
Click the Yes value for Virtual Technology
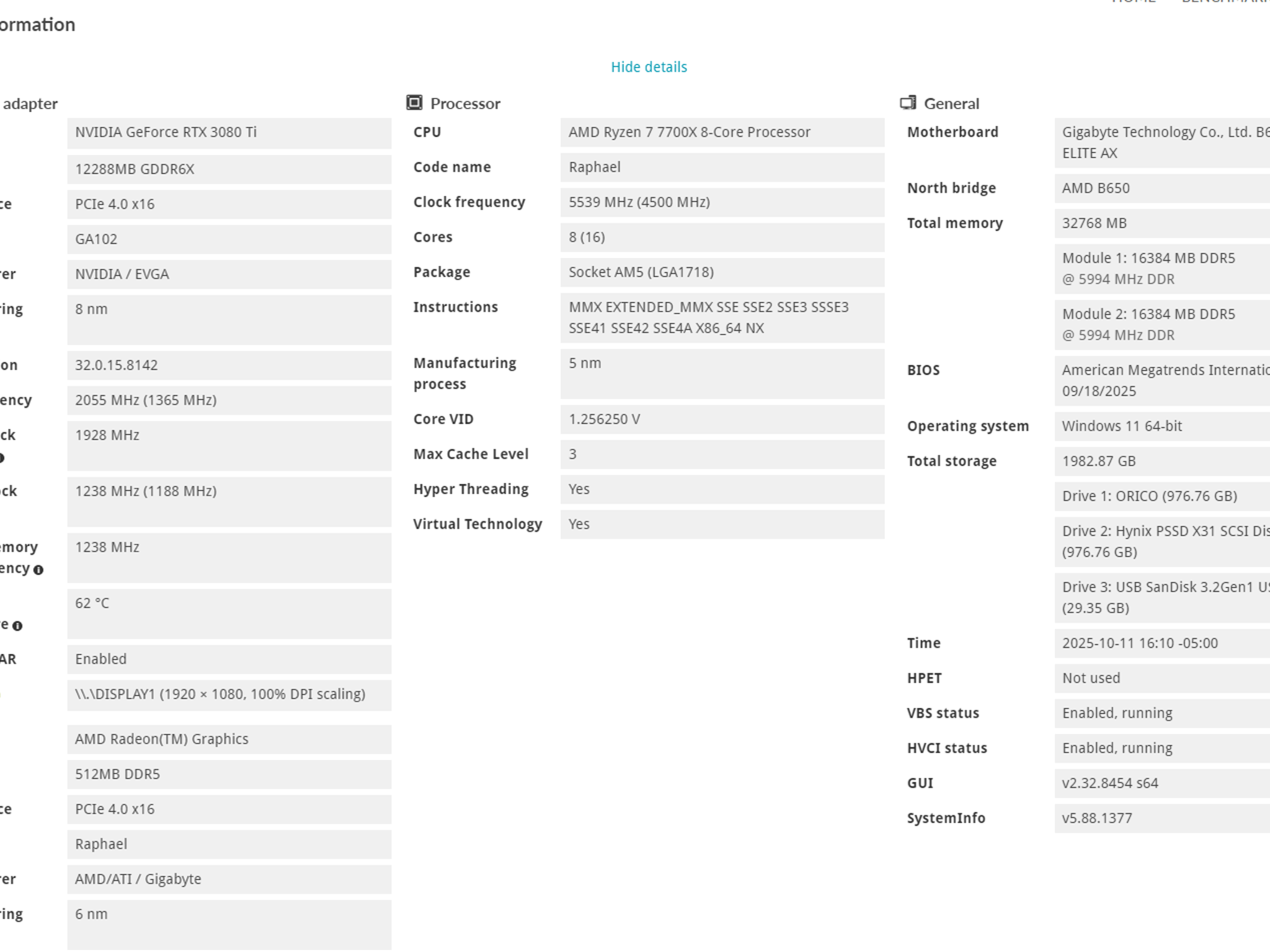722,524
